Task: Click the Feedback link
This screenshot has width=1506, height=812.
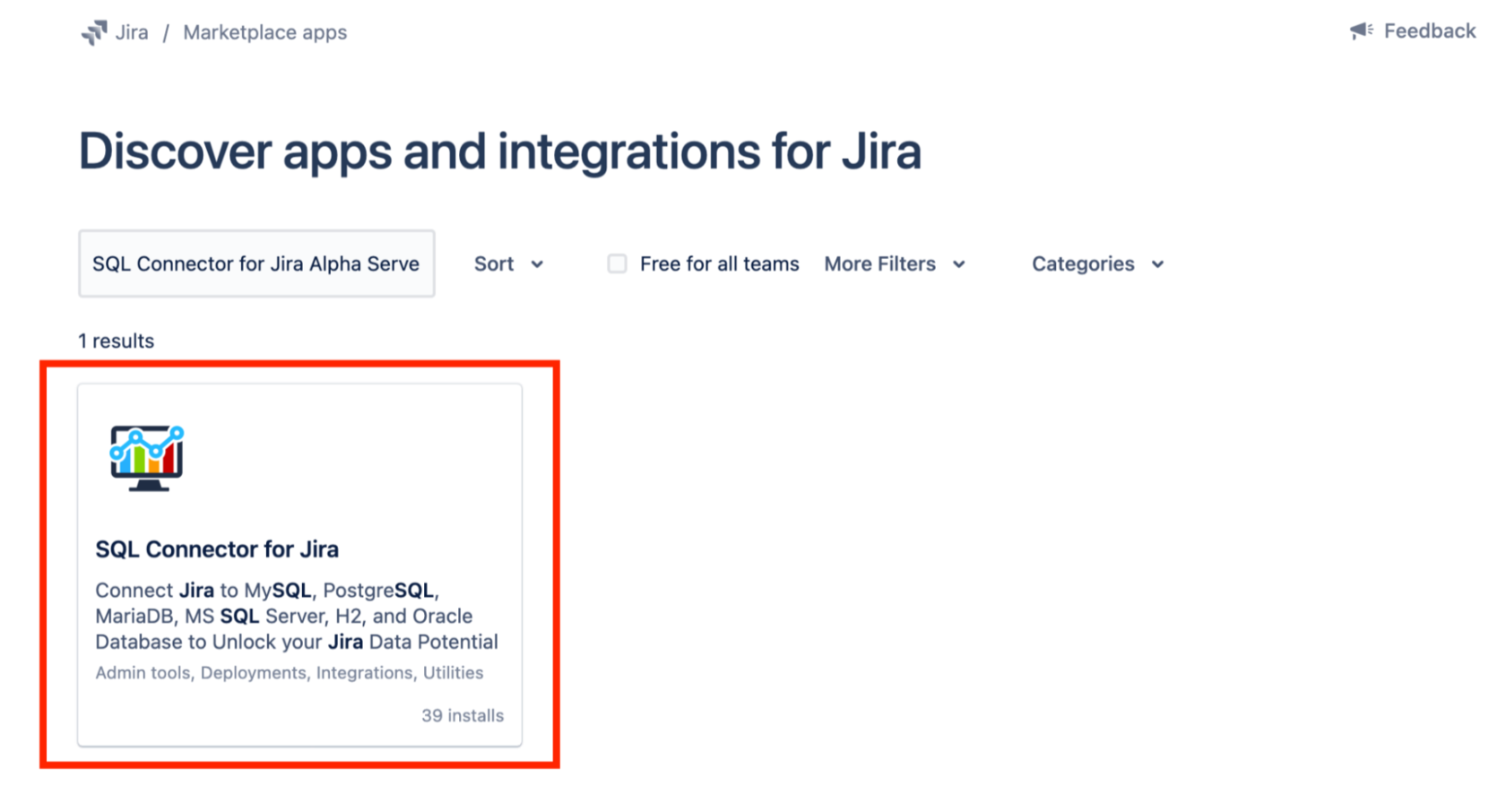Action: 1429,30
